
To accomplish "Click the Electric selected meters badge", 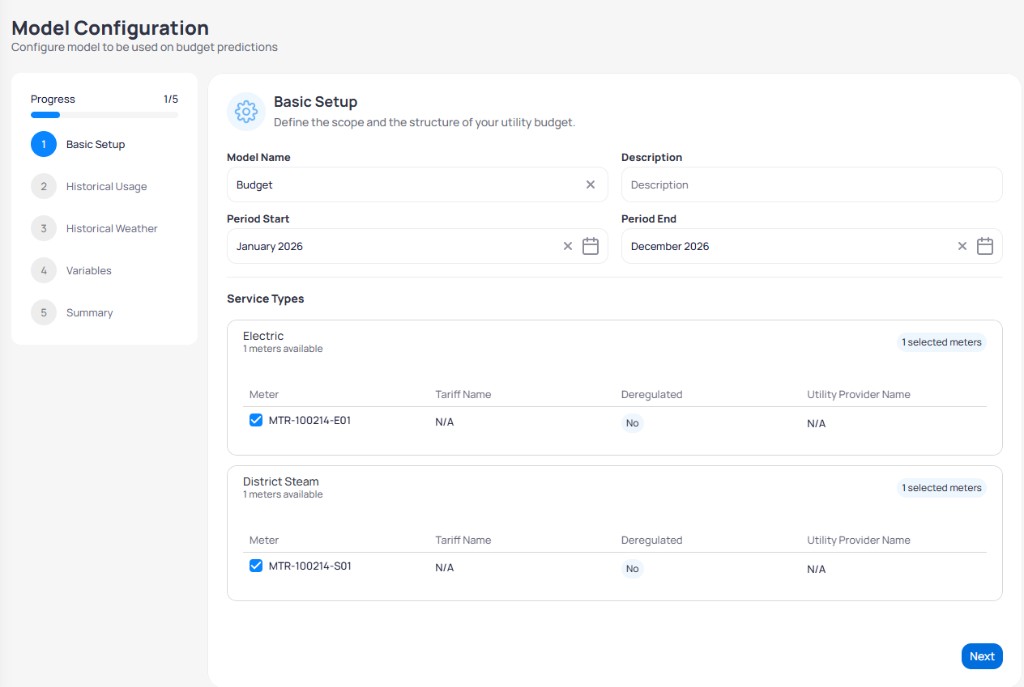I will click(x=941, y=342).
